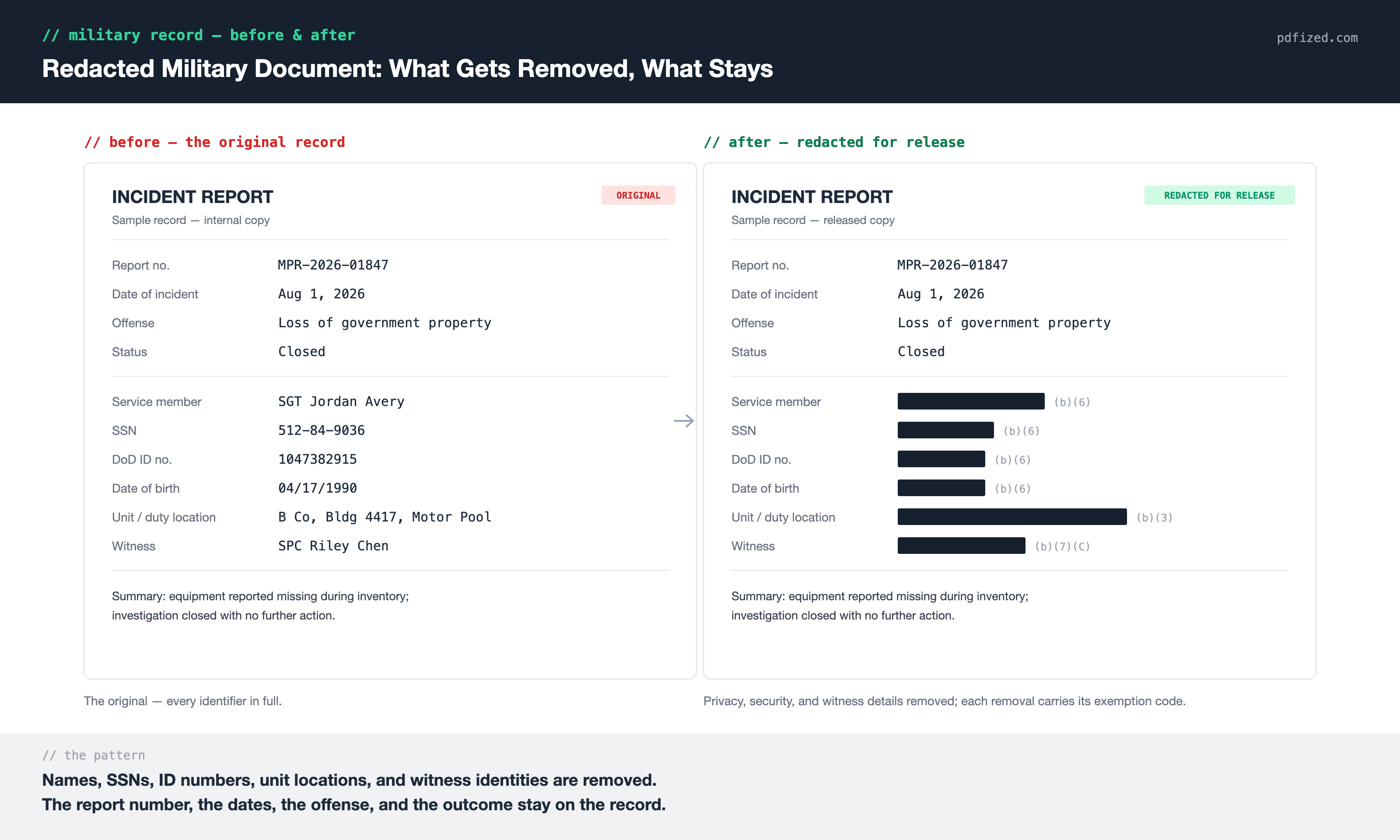
Task: Click the REDACTED FOR RELEASE badge
Action: [x=1219, y=195]
